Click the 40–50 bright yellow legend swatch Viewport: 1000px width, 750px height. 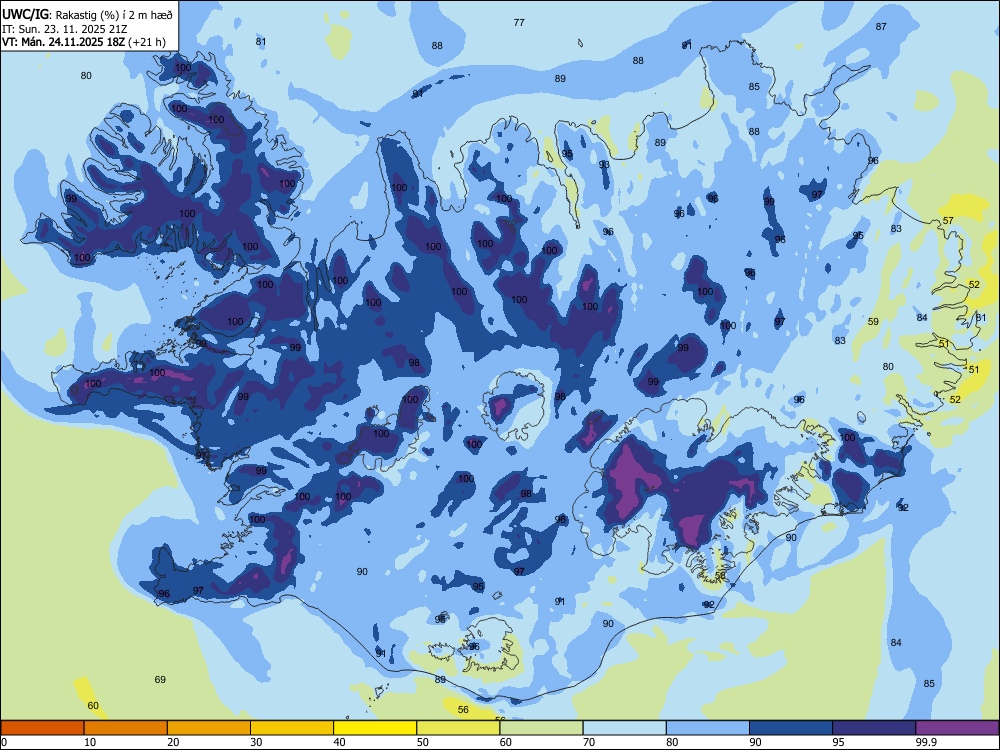point(375,728)
